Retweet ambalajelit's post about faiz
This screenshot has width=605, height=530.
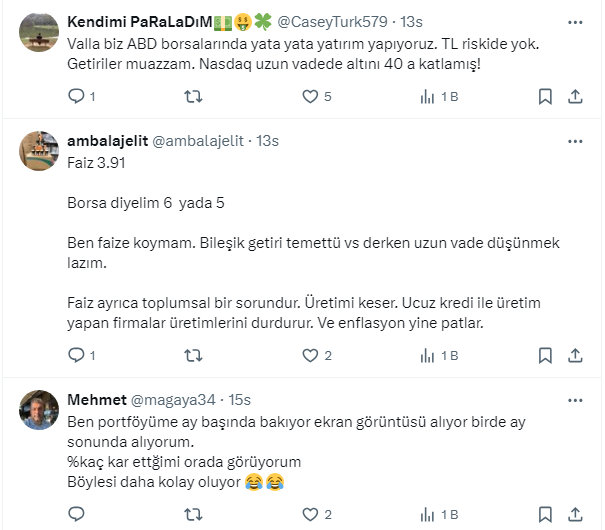pyautogui.click(x=195, y=355)
